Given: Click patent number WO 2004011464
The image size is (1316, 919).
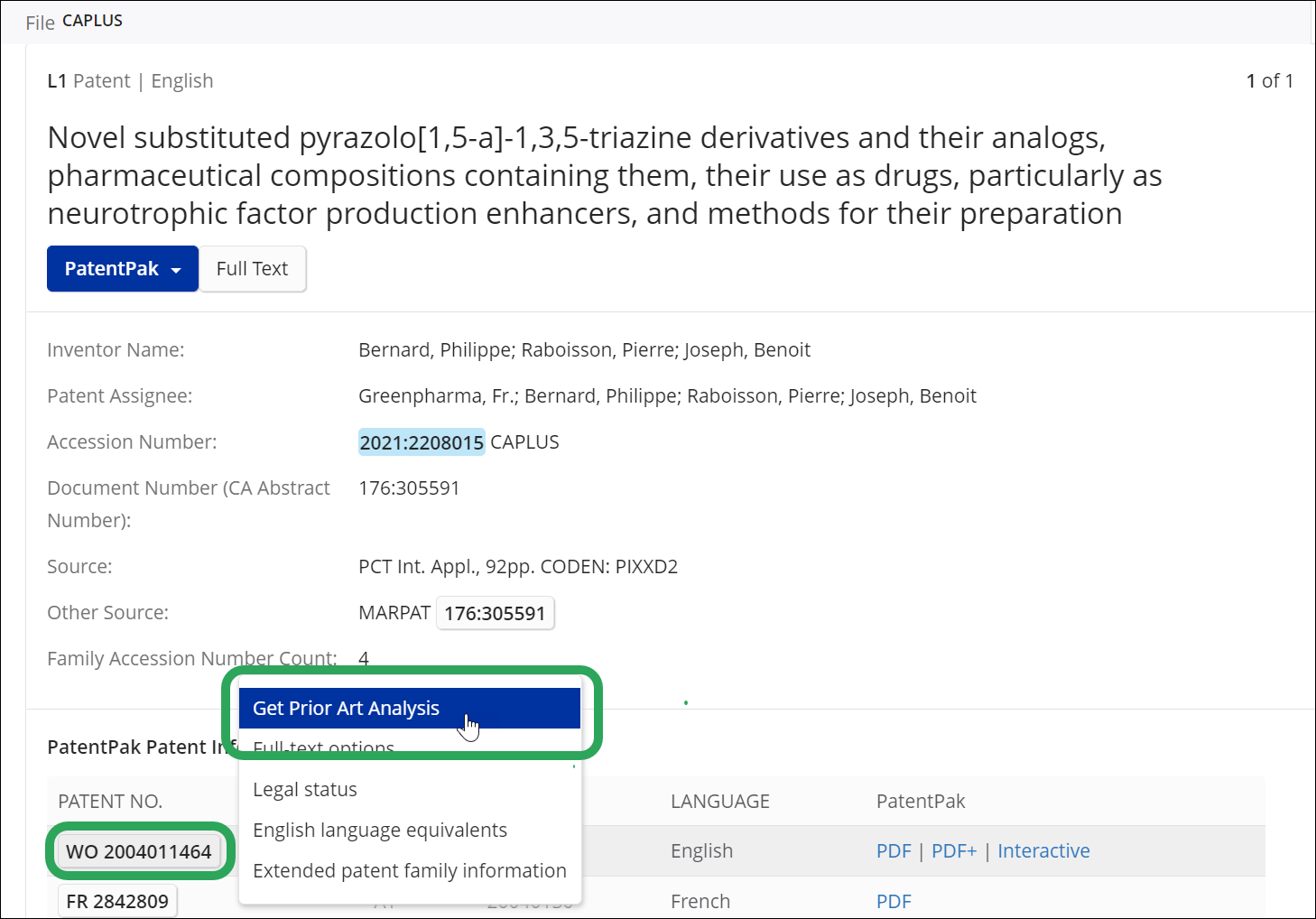Looking at the screenshot, I should click(x=139, y=851).
